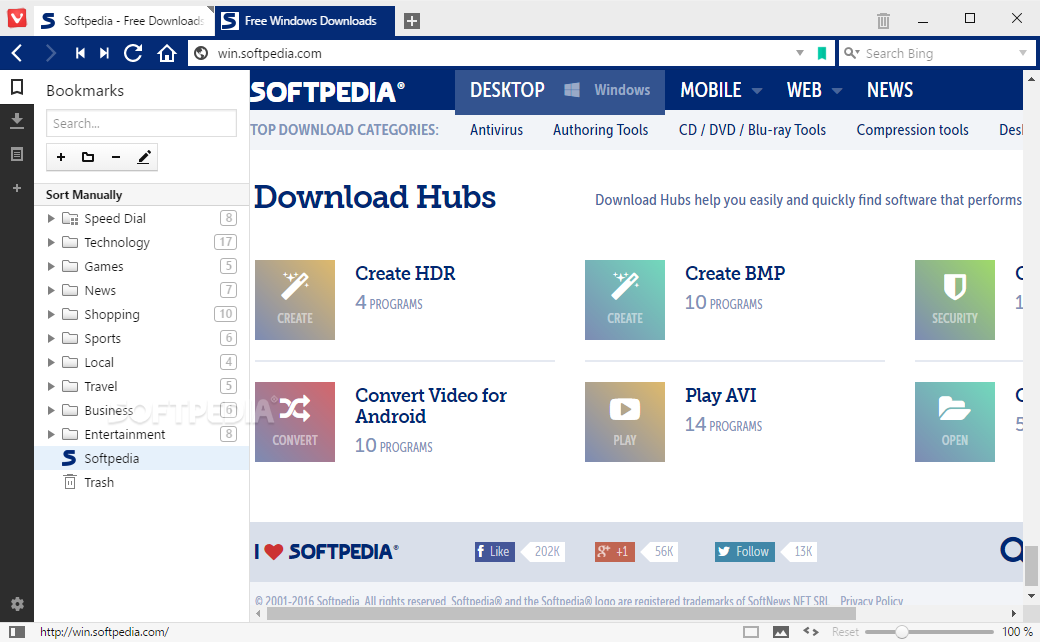Go forward with the forward arrow
This screenshot has height=642, width=1040.
[50, 53]
